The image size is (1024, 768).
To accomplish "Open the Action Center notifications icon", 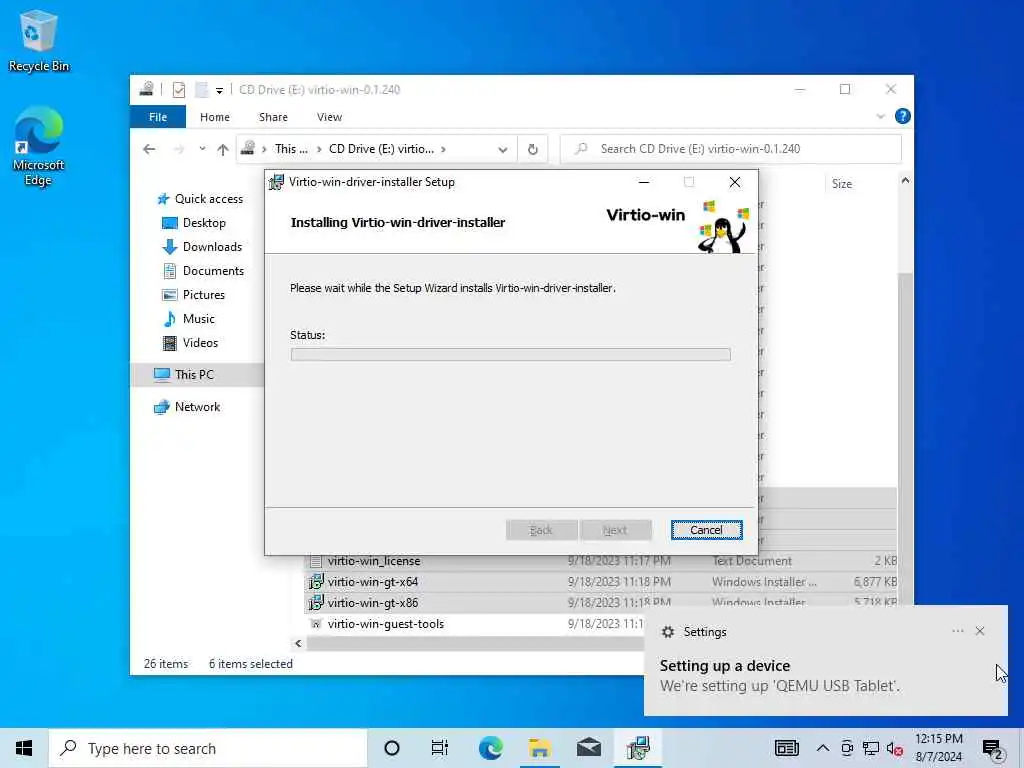I will coord(992,749).
